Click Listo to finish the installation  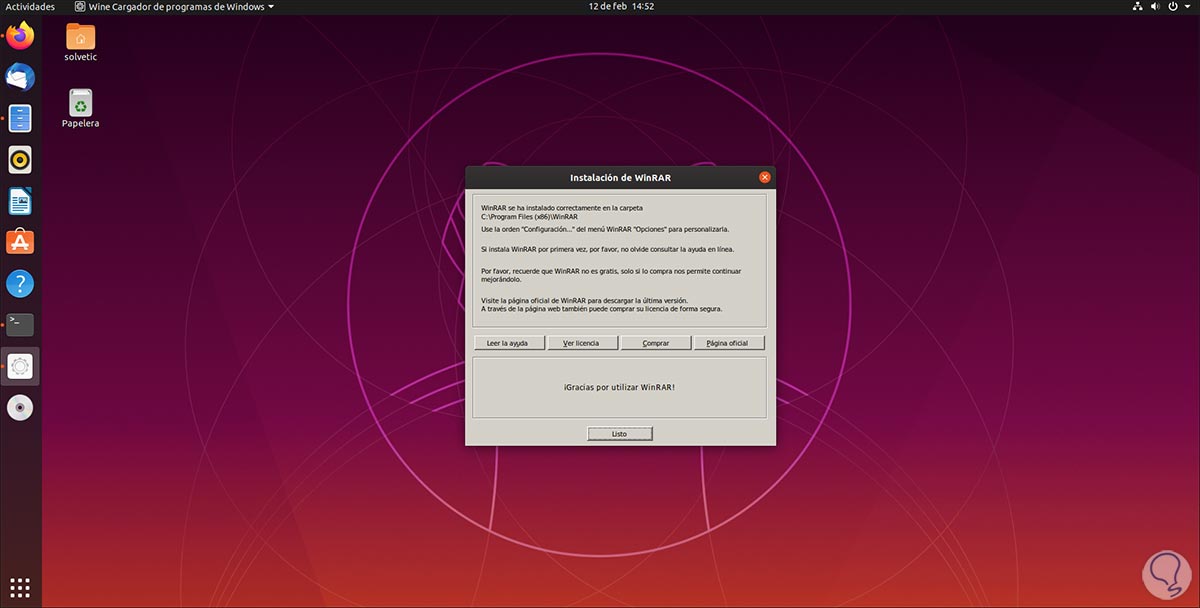click(x=620, y=434)
